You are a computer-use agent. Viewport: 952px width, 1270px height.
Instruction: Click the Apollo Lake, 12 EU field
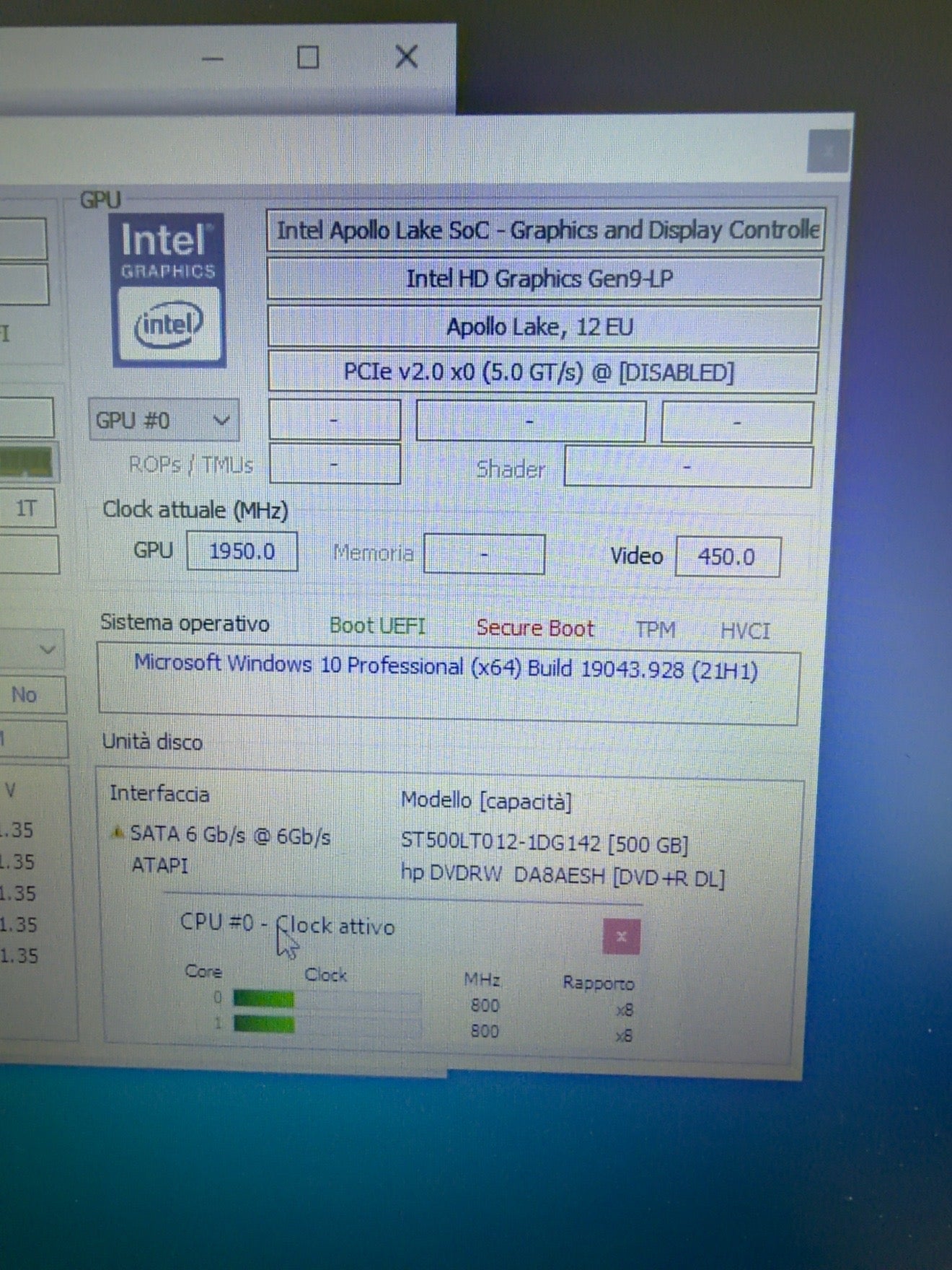tap(544, 327)
